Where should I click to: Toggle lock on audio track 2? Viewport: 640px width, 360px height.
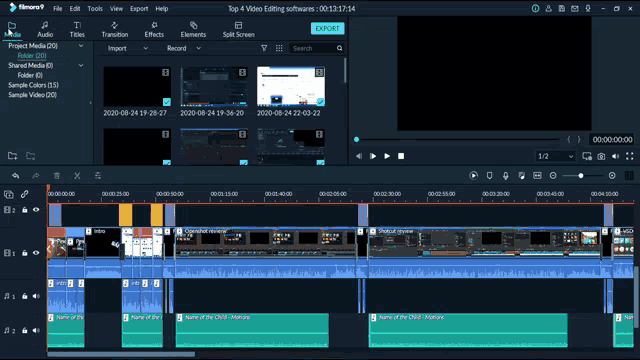point(24,331)
